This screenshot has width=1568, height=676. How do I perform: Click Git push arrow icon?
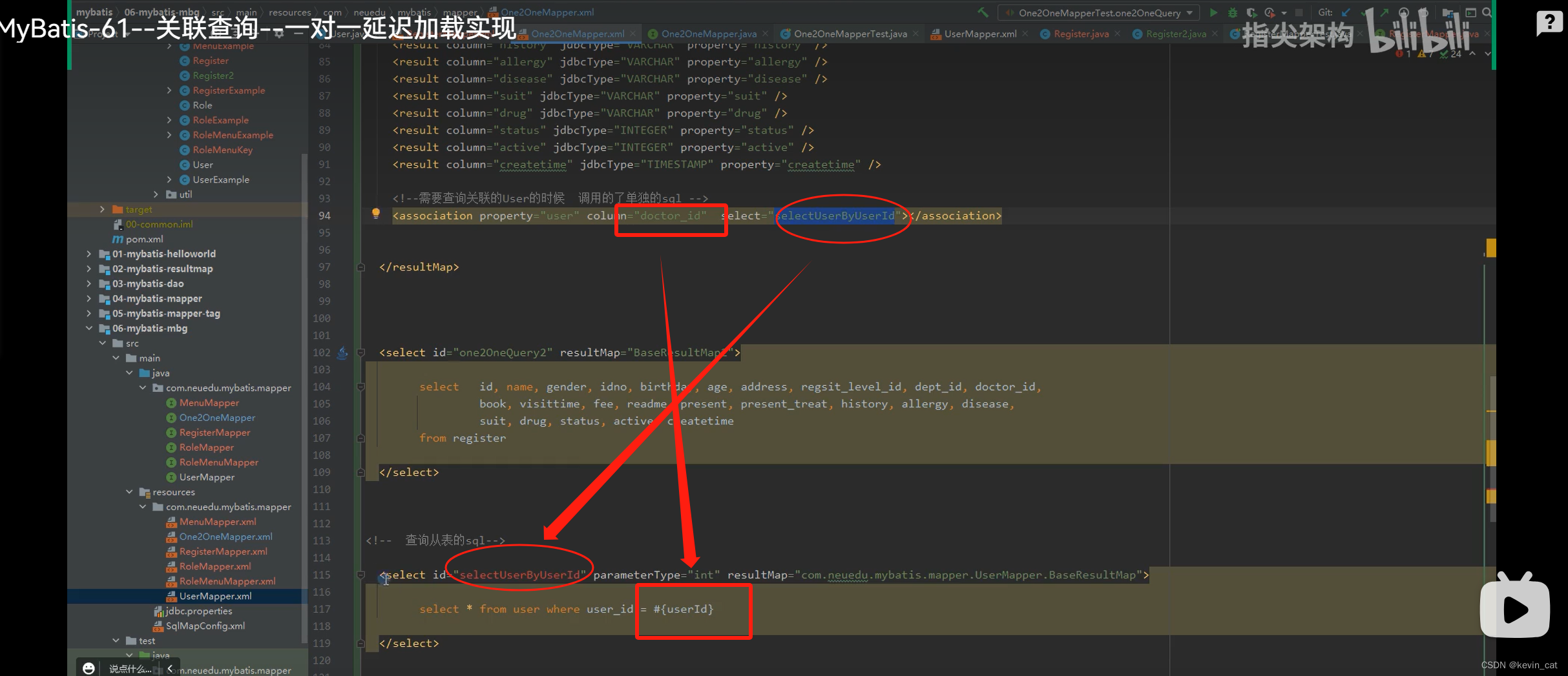click(x=1384, y=12)
